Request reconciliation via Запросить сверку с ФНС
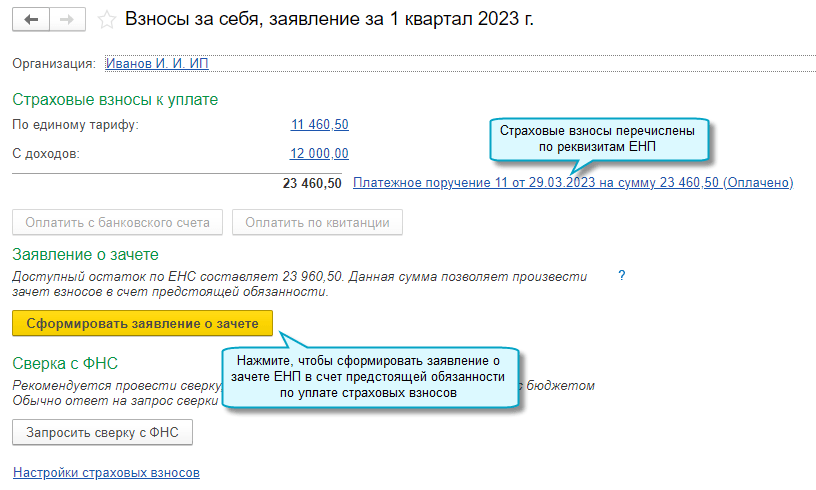 tap(102, 432)
